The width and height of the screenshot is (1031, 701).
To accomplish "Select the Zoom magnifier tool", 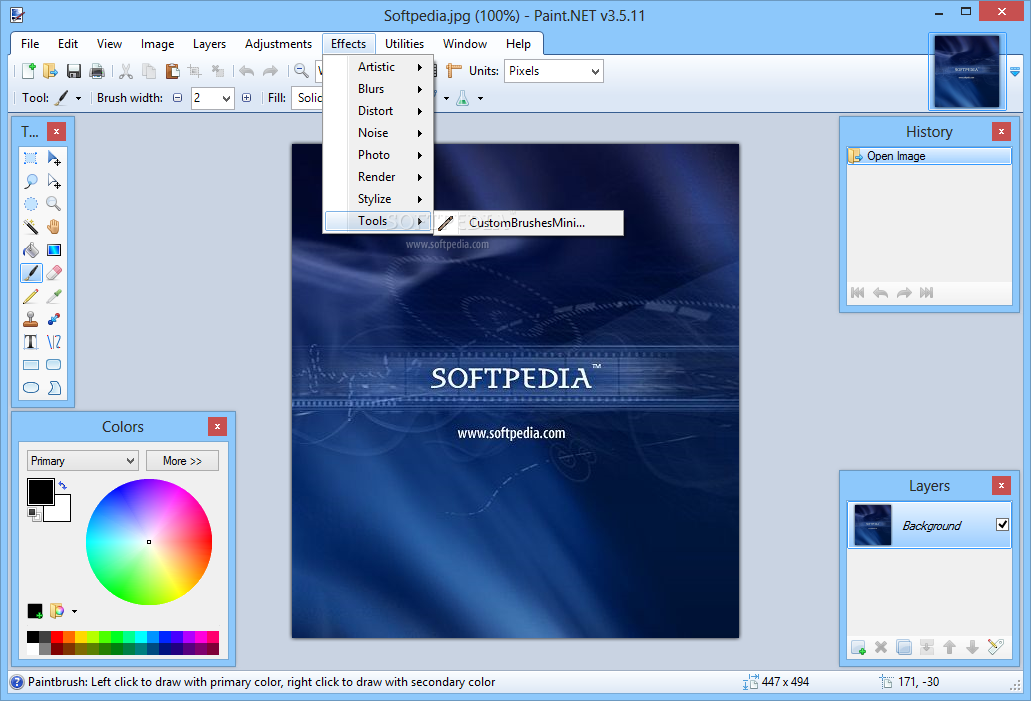I will 54,204.
